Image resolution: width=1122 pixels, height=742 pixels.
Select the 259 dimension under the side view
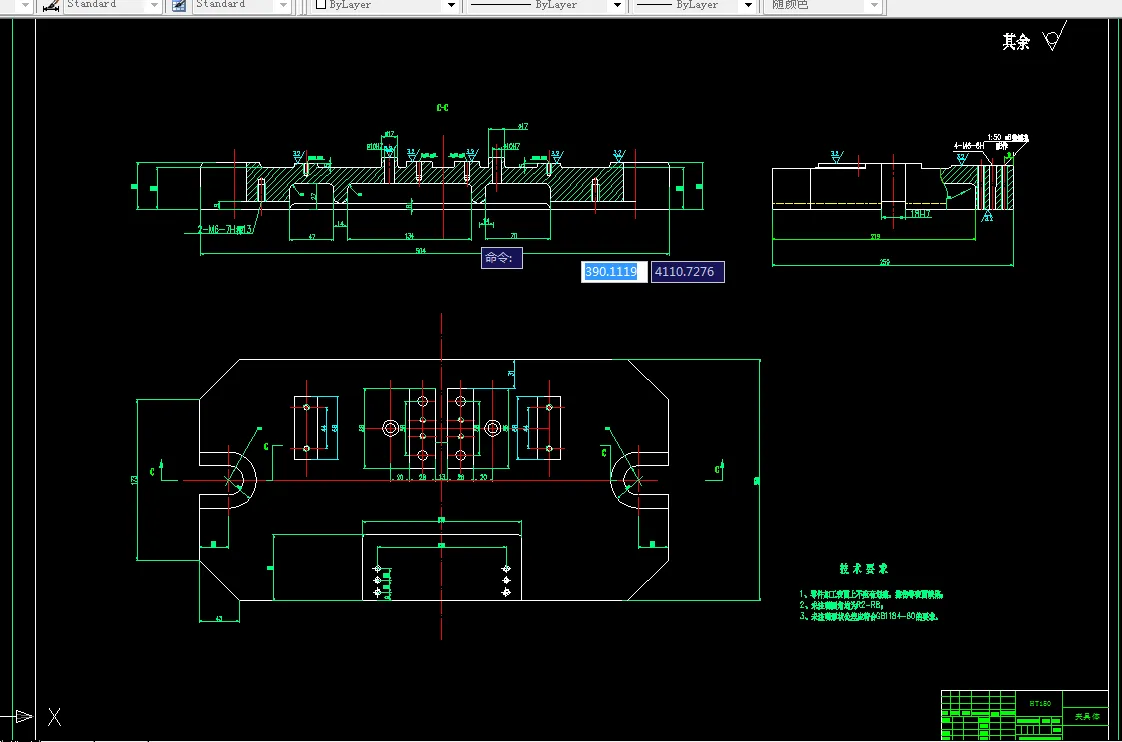click(885, 262)
